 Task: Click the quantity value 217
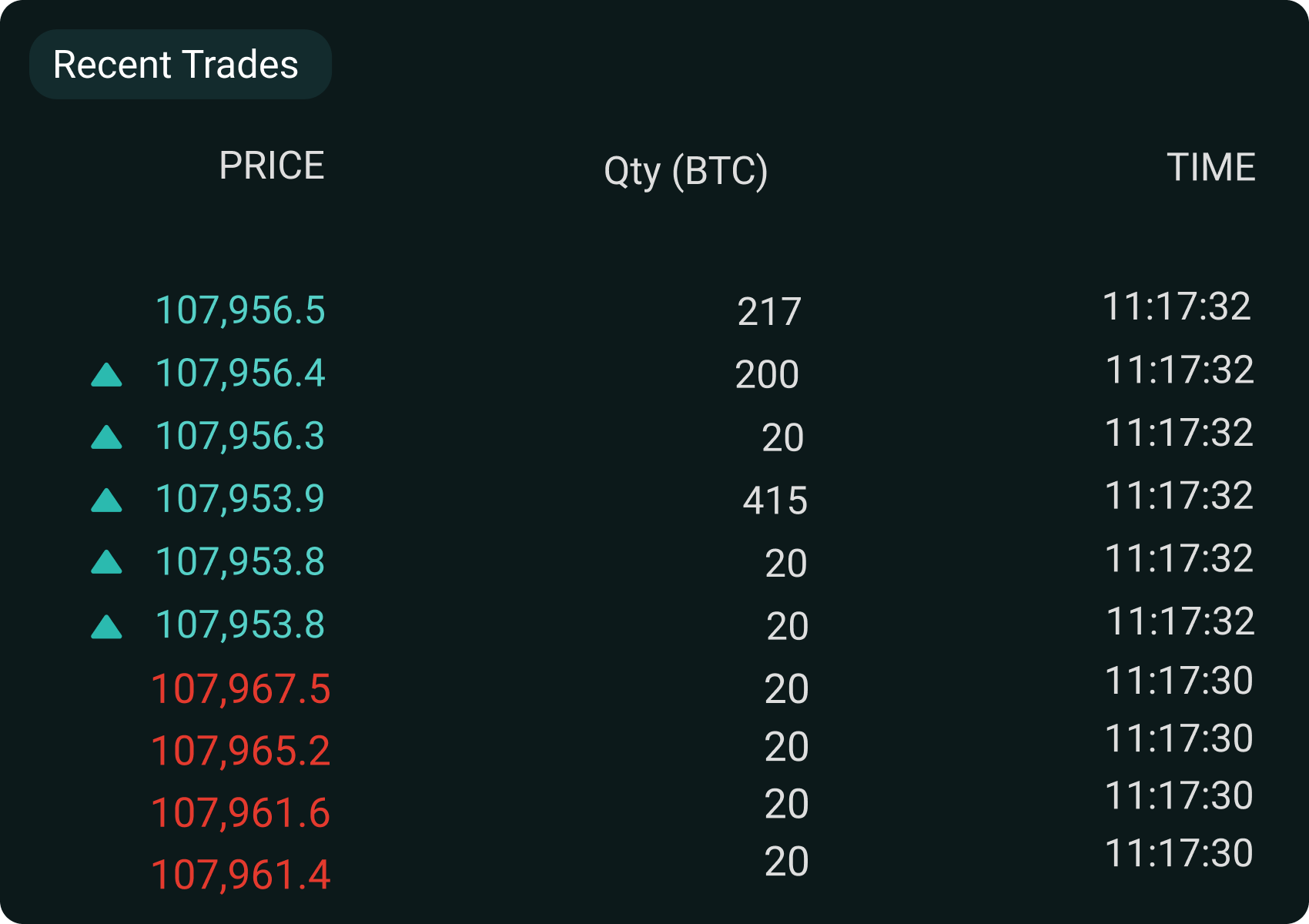point(769,311)
